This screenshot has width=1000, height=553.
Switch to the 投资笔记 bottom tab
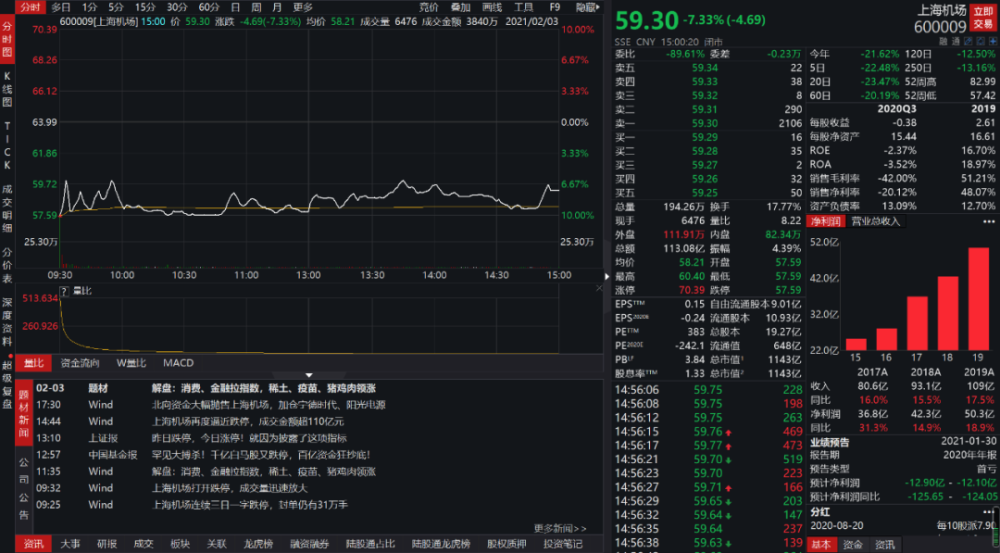point(563,544)
